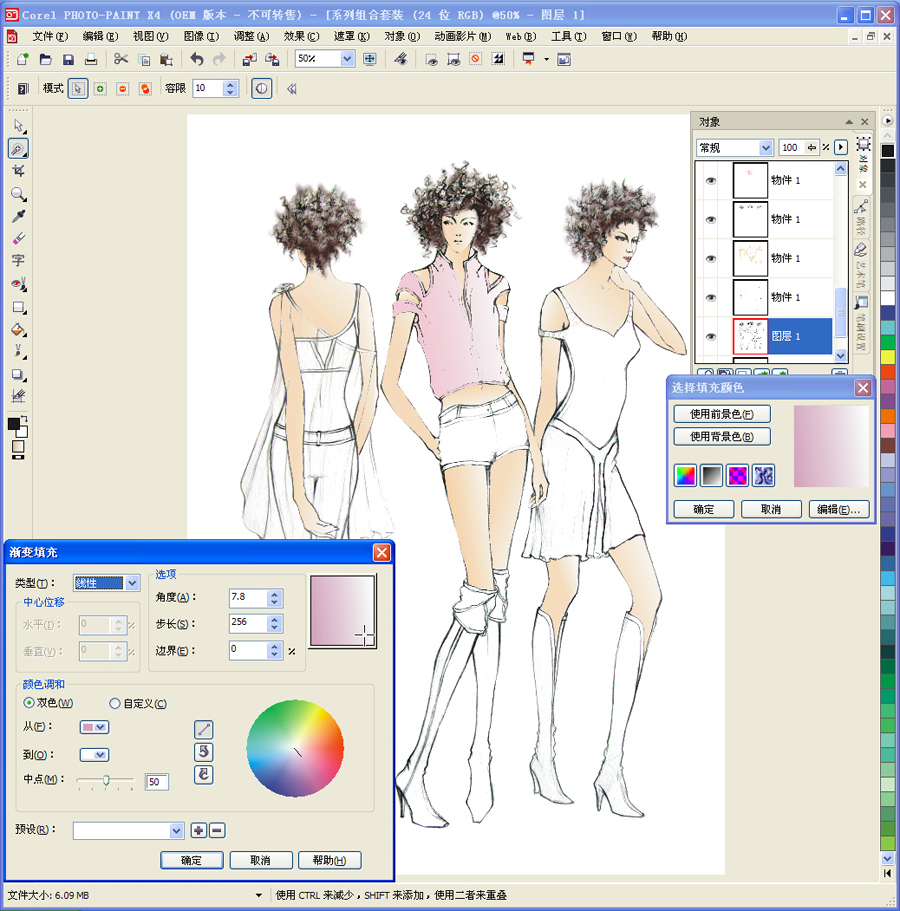The height and width of the screenshot is (911, 900).
Task: Open the 50% zoom level dropdown
Action: coord(347,59)
